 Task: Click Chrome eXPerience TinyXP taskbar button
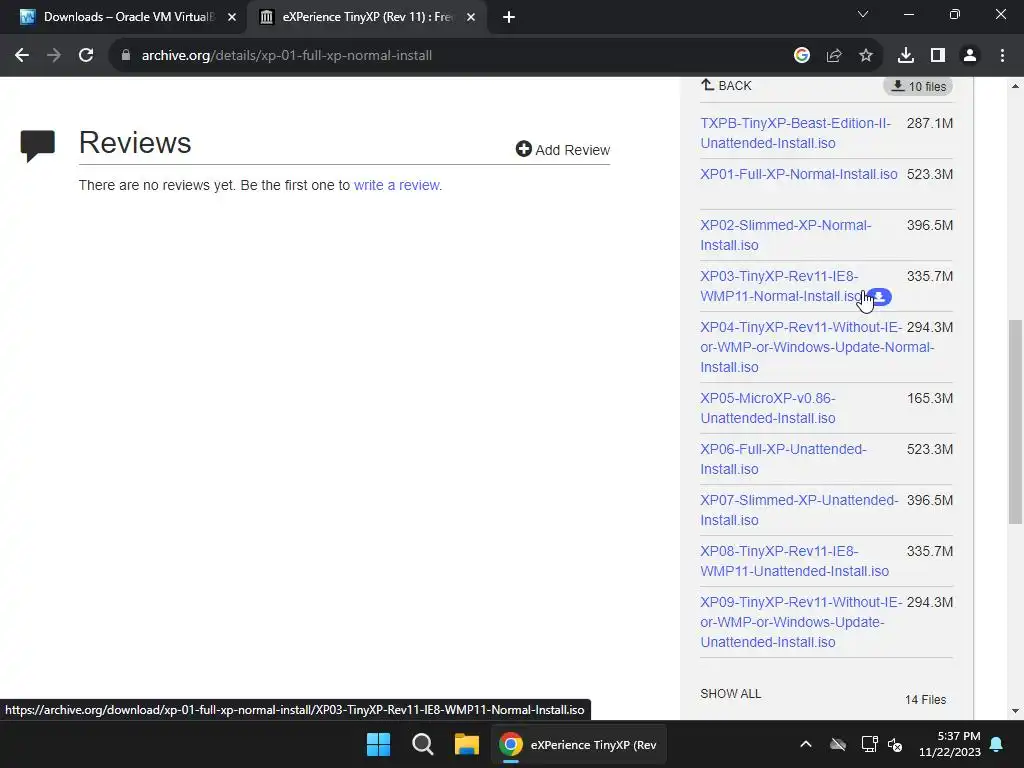click(x=579, y=744)
